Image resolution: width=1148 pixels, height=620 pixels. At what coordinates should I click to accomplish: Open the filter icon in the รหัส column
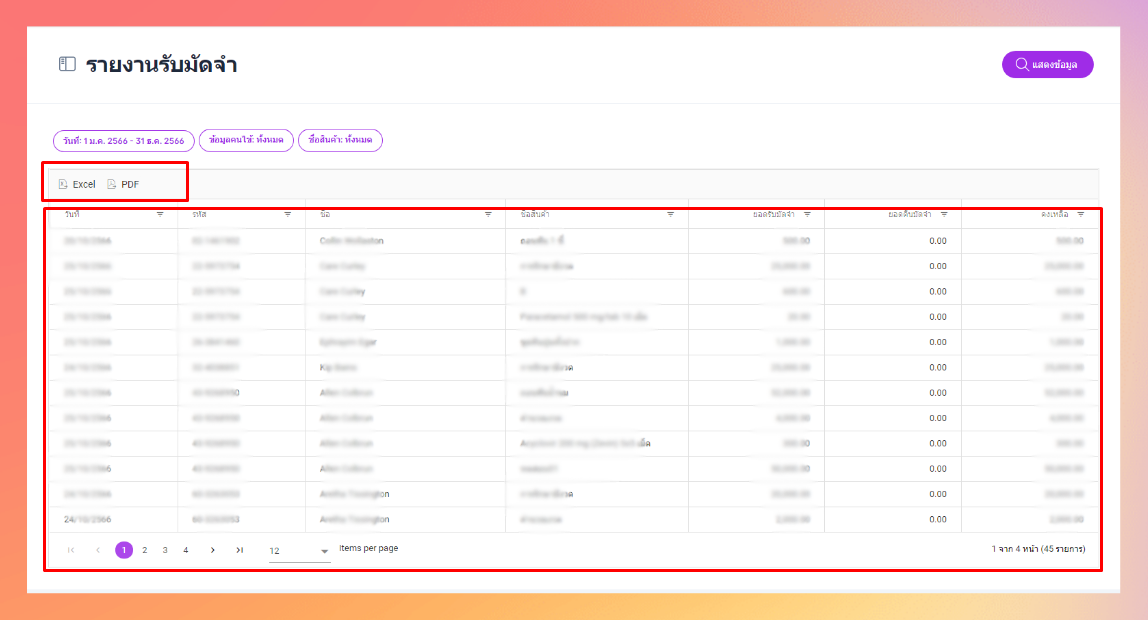pos(288,214)
